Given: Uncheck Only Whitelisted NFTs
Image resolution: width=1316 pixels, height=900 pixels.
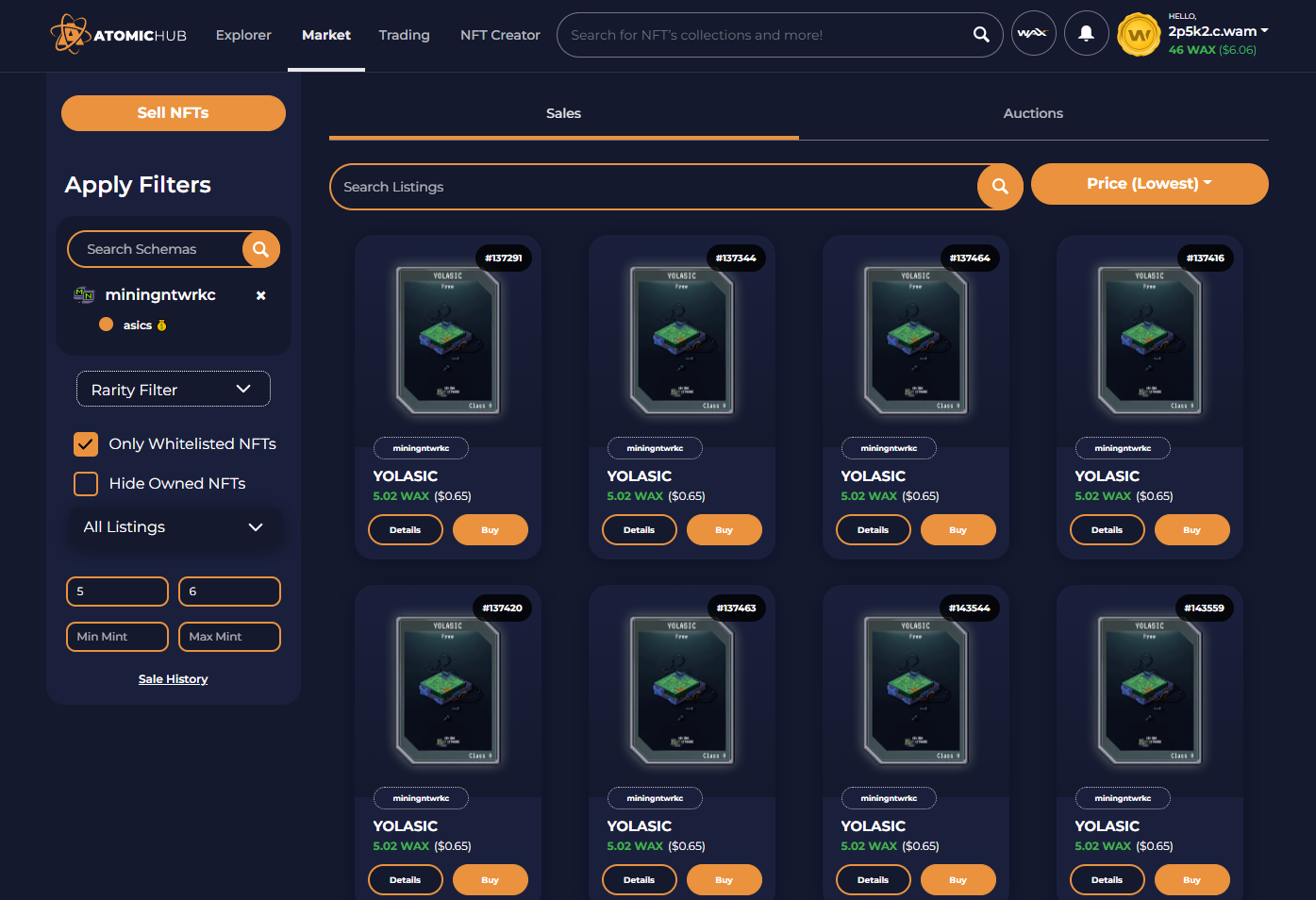Looking at the screenshot, I should point(86,443).
